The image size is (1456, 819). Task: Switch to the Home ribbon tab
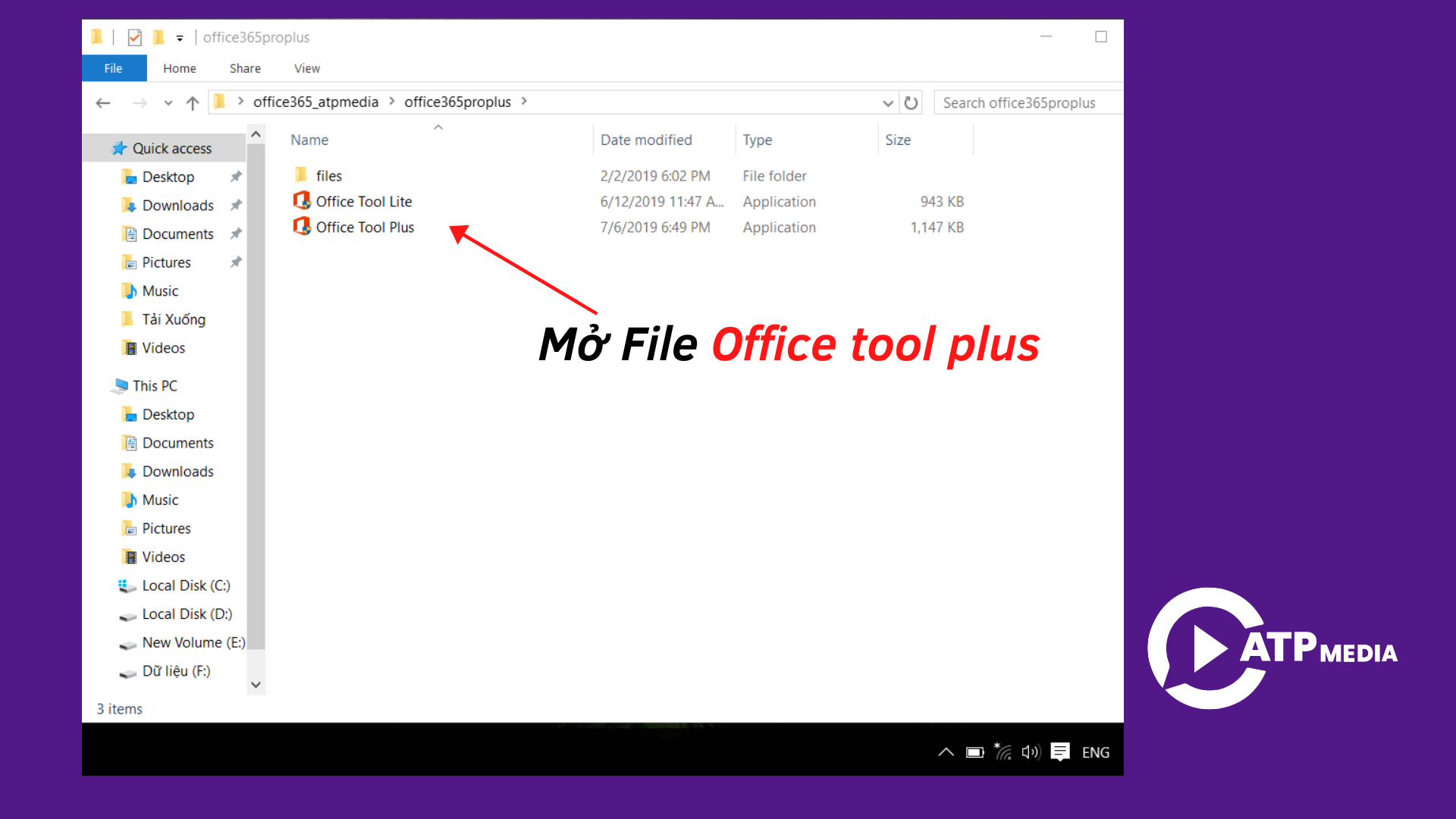point(180,68)
